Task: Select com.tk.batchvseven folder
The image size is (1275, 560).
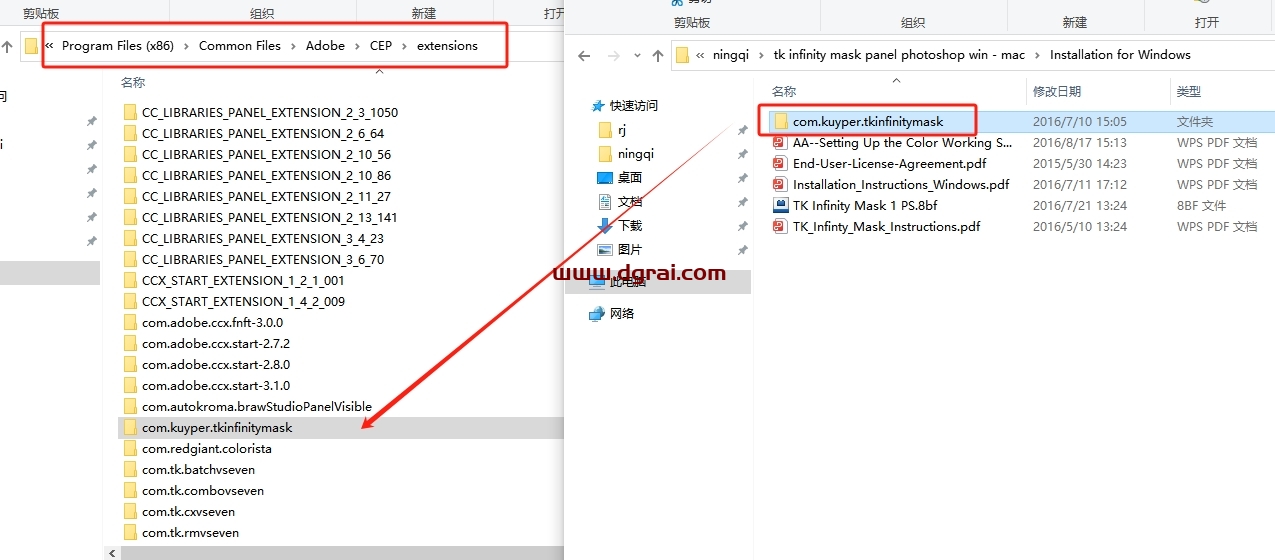Action: click(198, 470)
